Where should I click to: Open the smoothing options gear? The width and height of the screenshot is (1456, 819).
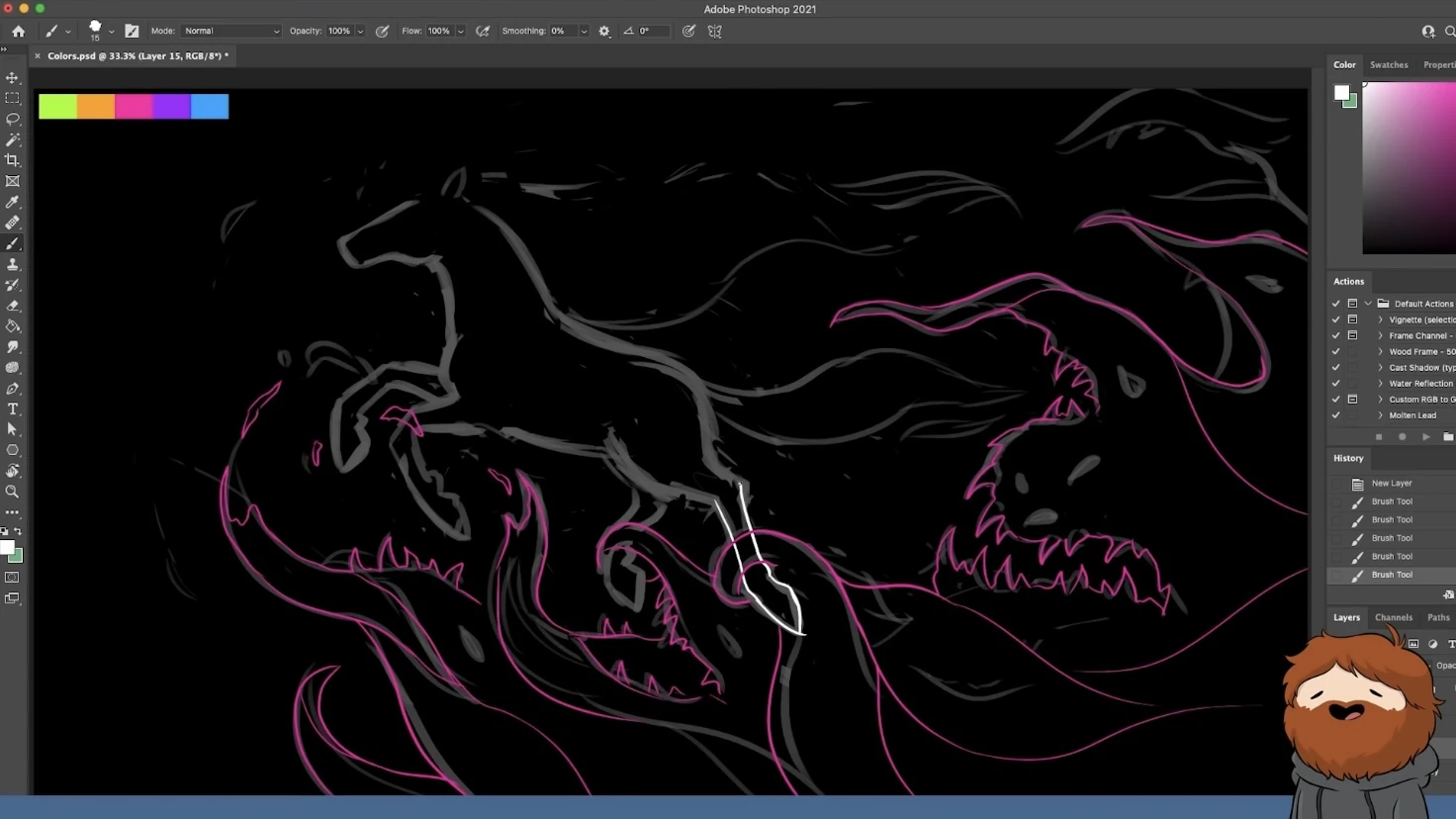pos(604,32)
